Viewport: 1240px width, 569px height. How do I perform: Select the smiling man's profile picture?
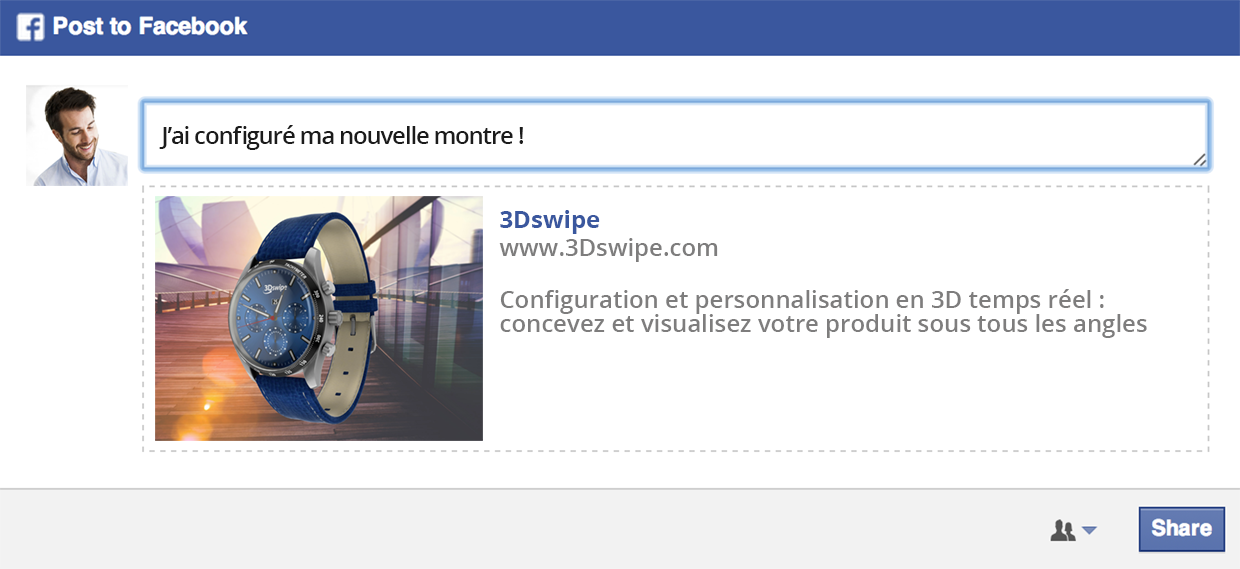[77, 135]
